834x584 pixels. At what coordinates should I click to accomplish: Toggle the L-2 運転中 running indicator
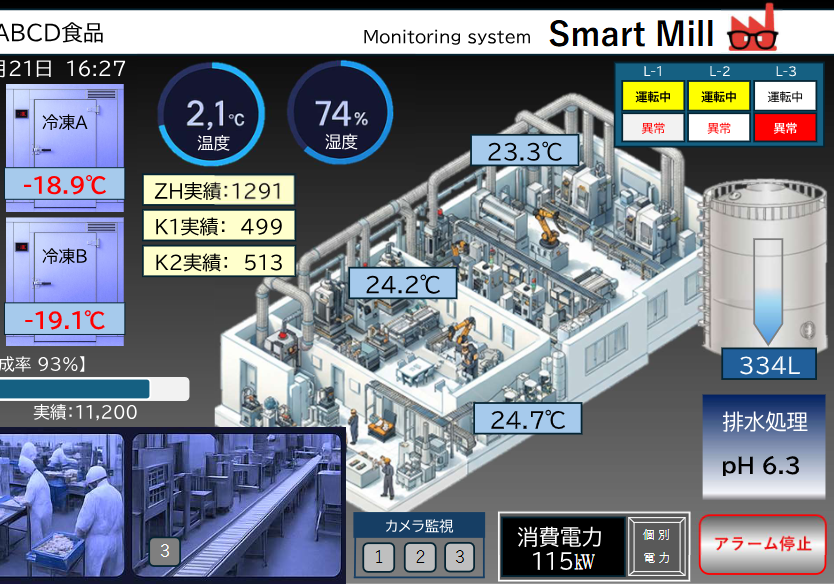click(x=718, y=96)
